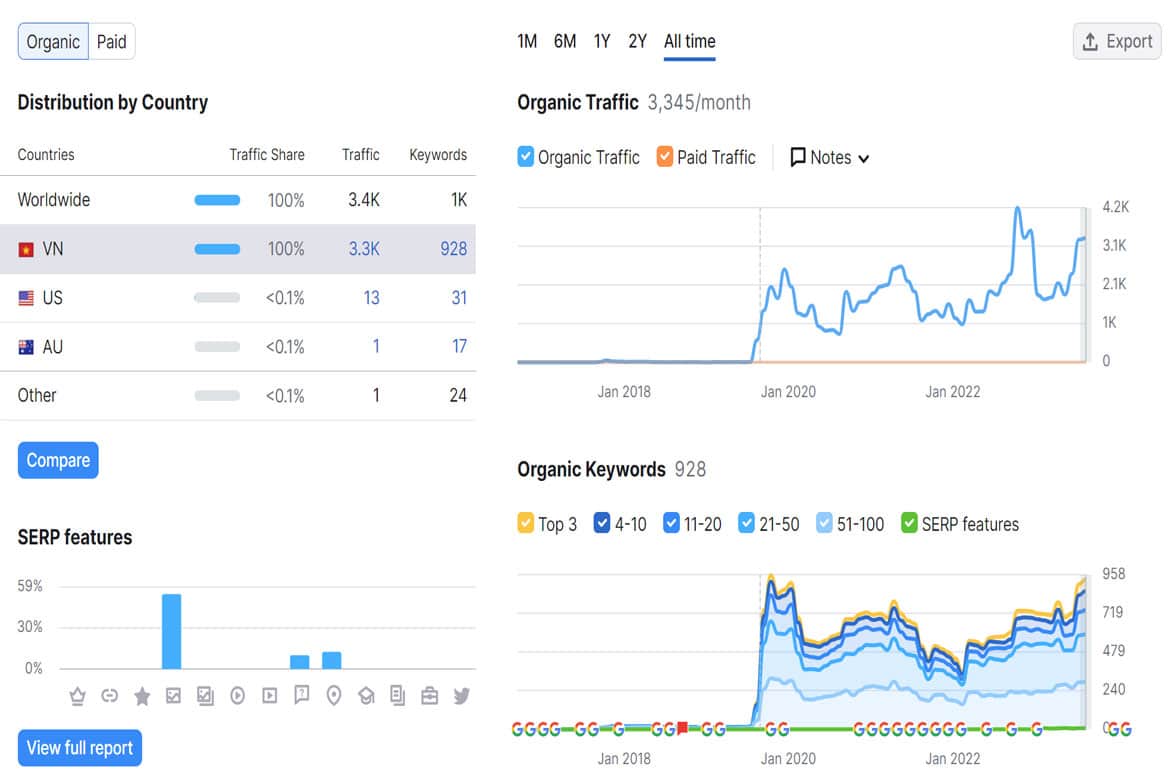Toggle the 51-100 positions checkbox
1170x780 pixels.
[824, 523]
